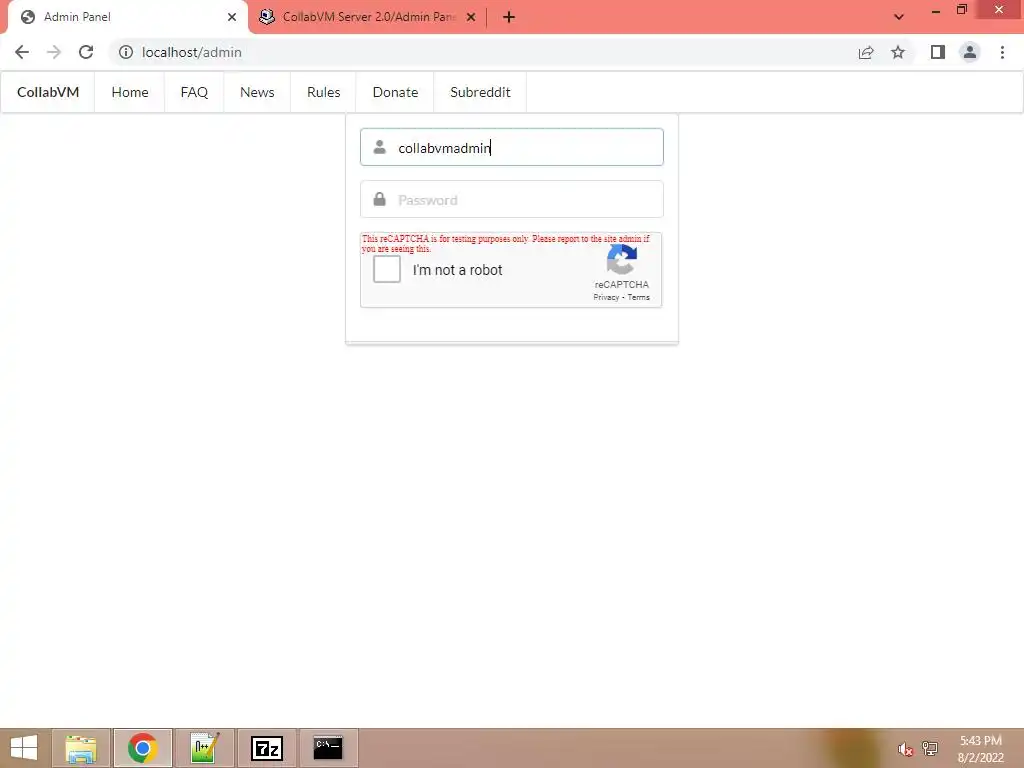Open the Subreddit link
1024x768 pixels.
[x=480, y=92]
